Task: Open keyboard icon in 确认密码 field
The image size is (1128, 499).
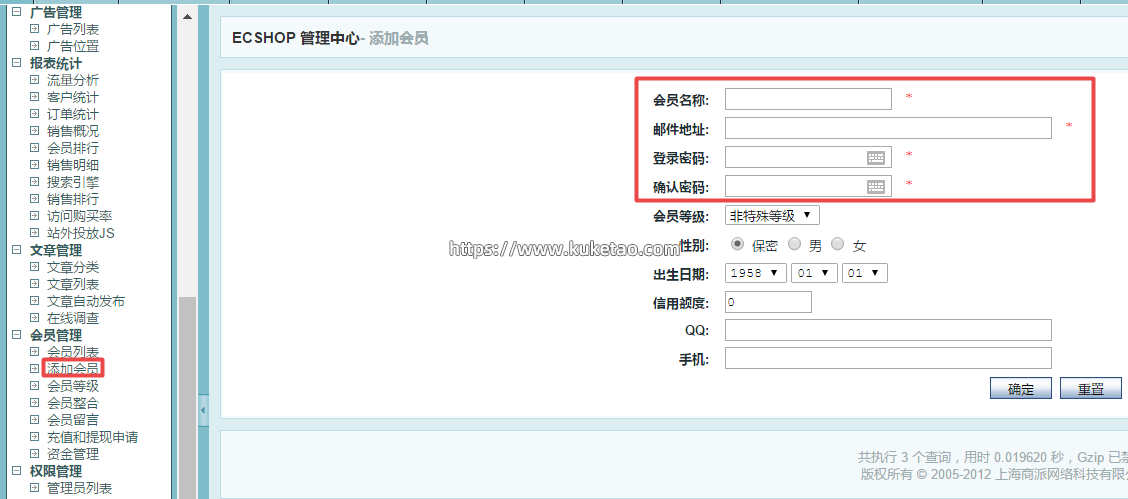Action: pyautogui.click(x=875, y=186)
